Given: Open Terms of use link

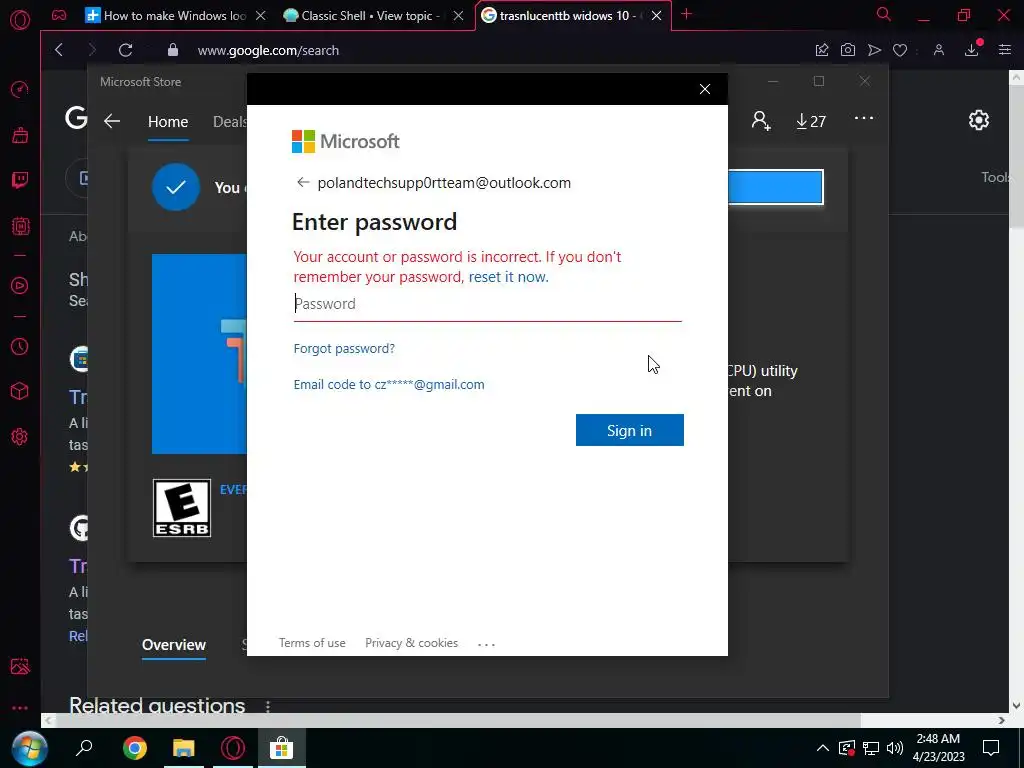Looking at the screenshot, I should click(312, 643).
